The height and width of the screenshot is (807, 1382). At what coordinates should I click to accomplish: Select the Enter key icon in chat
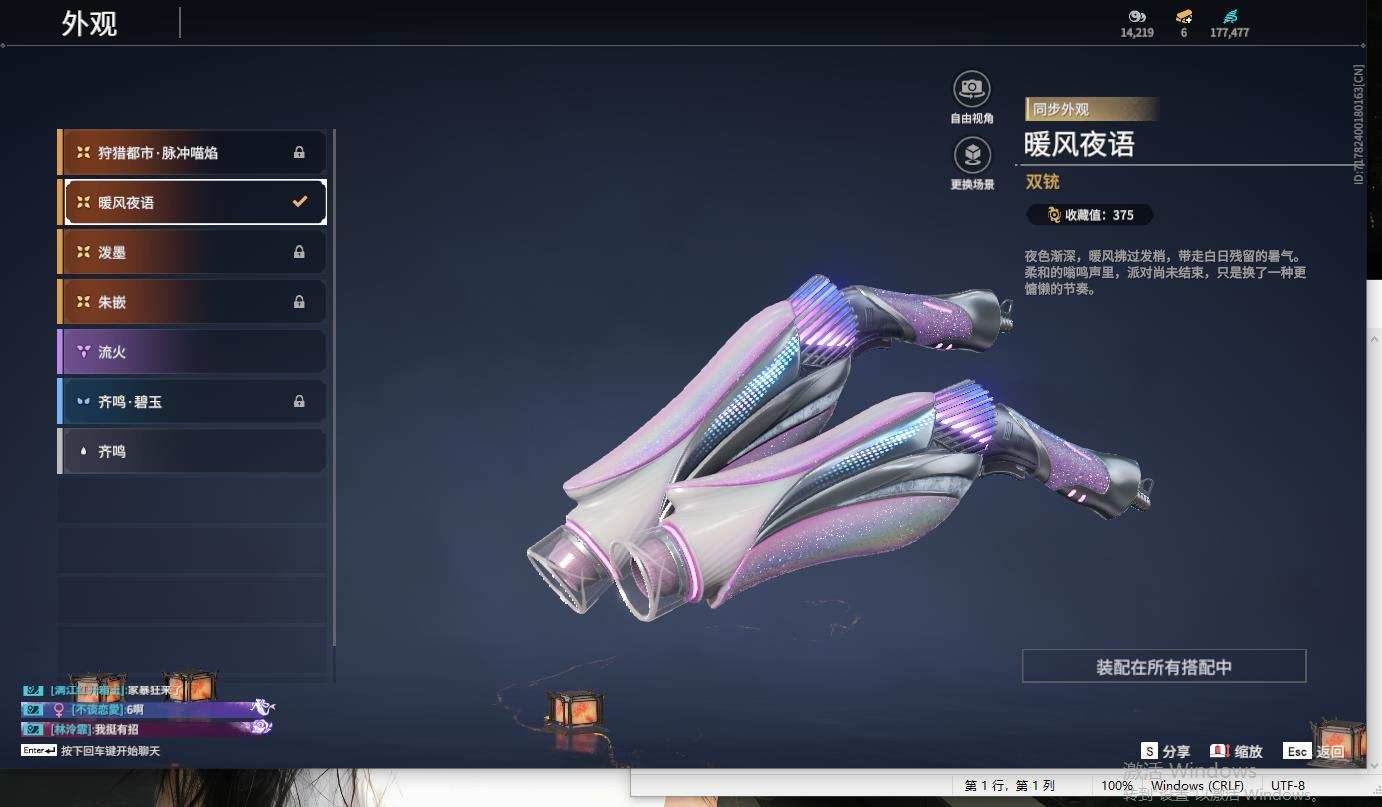click(x=38, y=750)
